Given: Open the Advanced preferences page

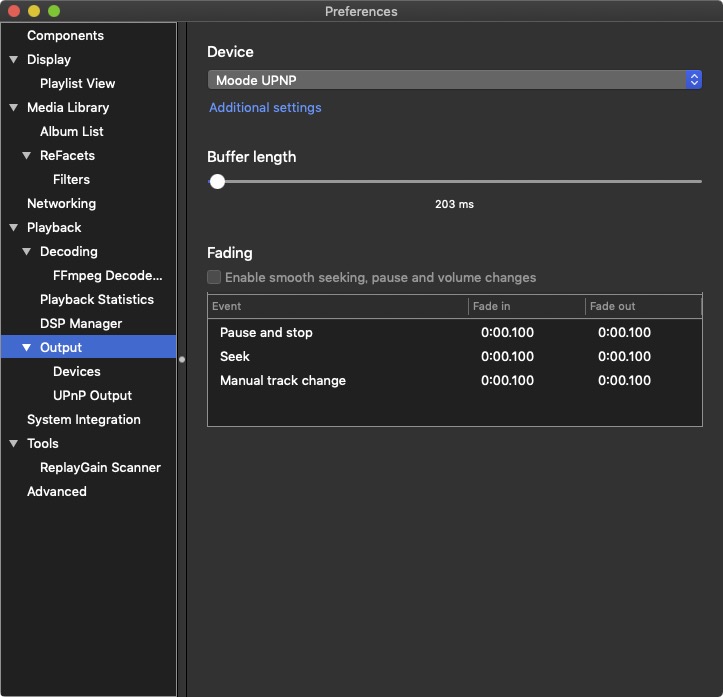Looking at the screenshot, I should (57, 492).
